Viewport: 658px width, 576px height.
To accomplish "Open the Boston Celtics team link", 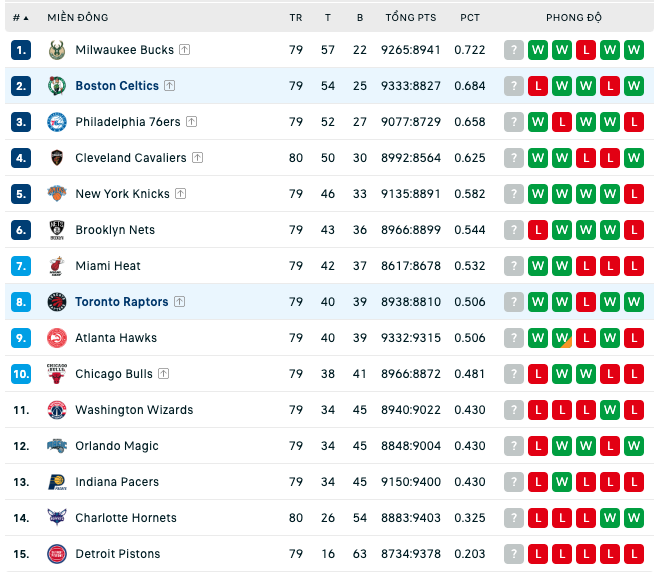I will pyautogui.click(x=117, y=86).
